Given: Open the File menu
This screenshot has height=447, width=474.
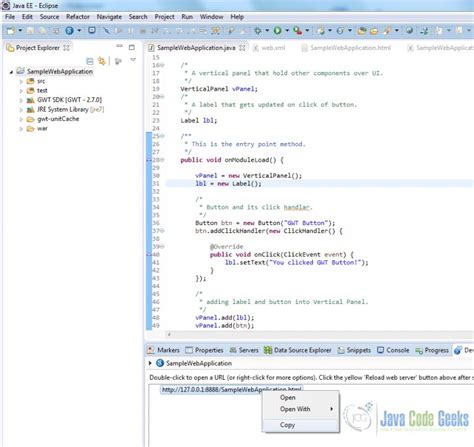Looking at the screenshot, I should pos(10,17).
